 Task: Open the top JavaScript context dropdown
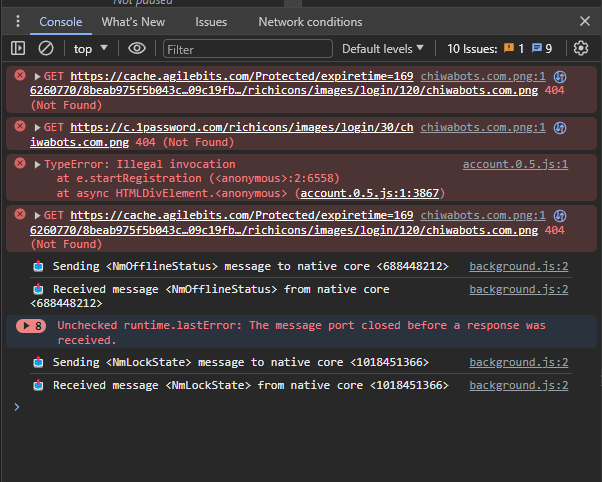pyautogui.click(x=93, y=48)
